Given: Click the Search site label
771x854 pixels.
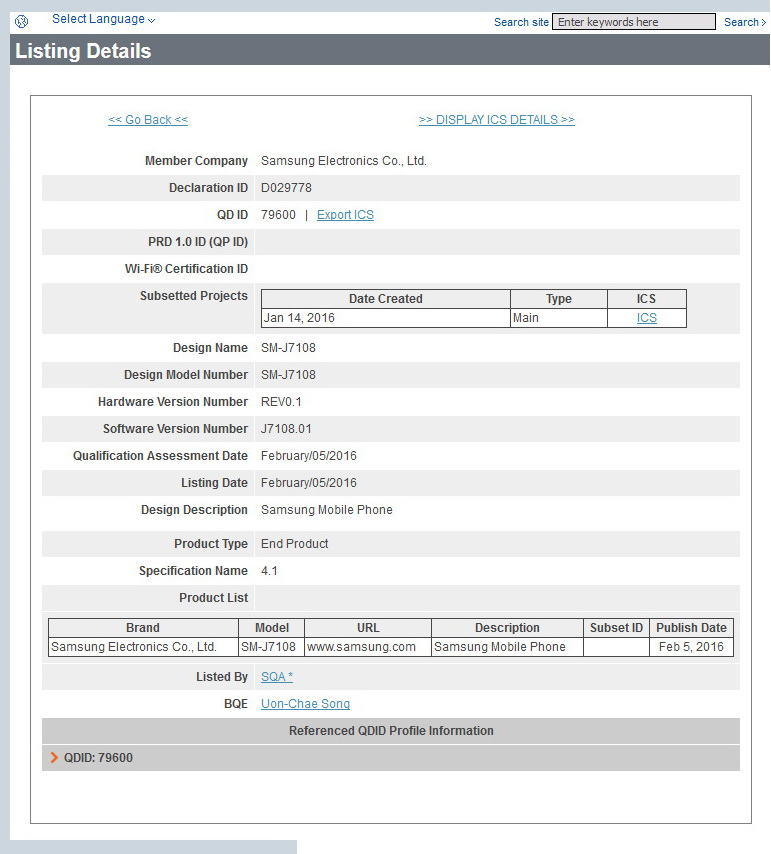Looking at the screenshot, I should pos(521,22).
